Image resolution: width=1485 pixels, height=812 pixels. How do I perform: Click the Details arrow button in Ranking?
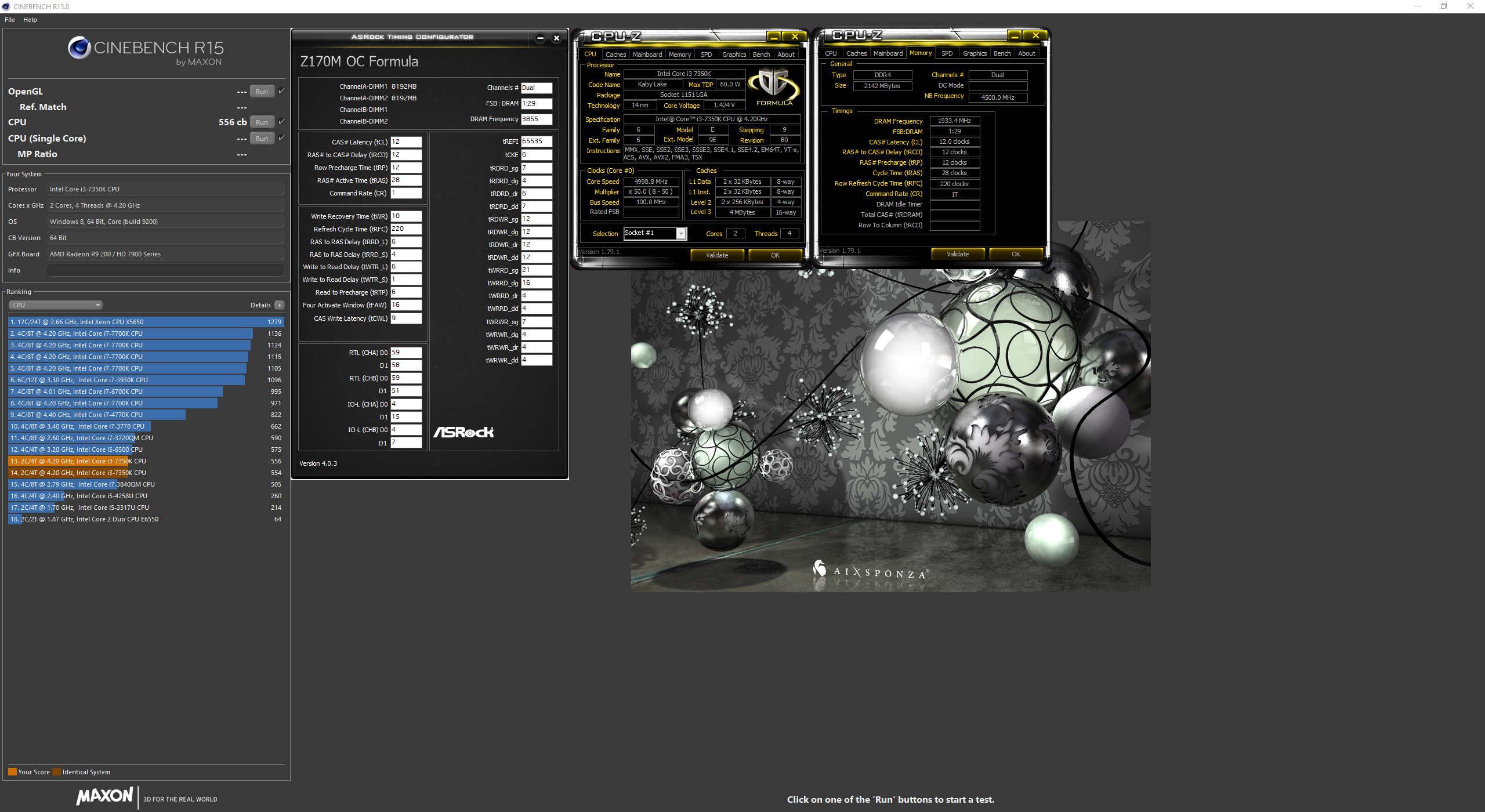pyautogui.click(x=280, y=305)
